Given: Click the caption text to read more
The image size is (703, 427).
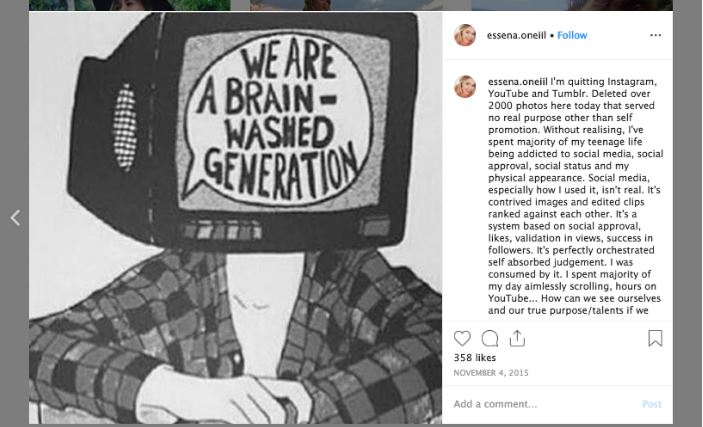Looking at the screenshot, I should click(x=576, y=196).
